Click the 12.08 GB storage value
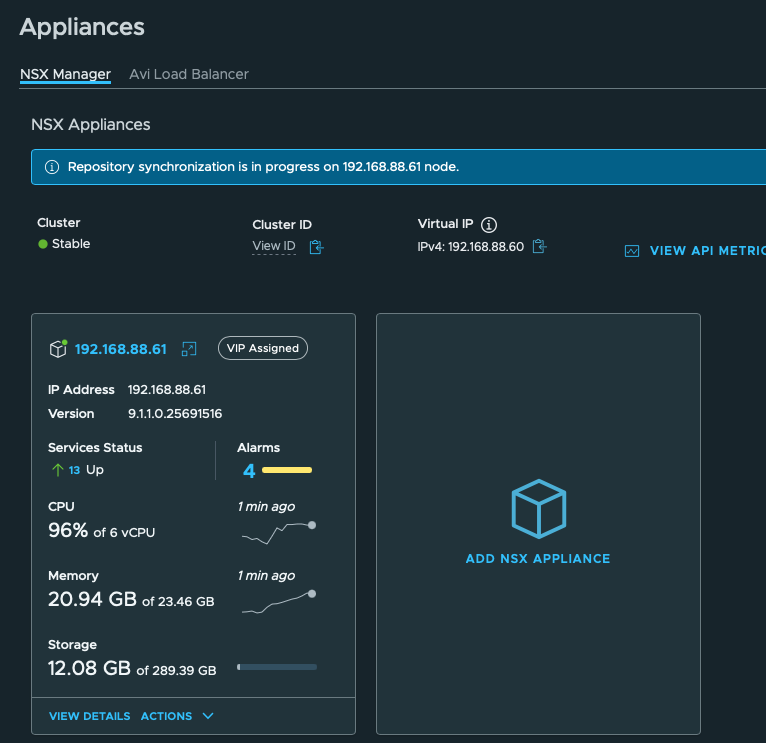The height and width of the screenshot is (743, 766). point(89,668)
